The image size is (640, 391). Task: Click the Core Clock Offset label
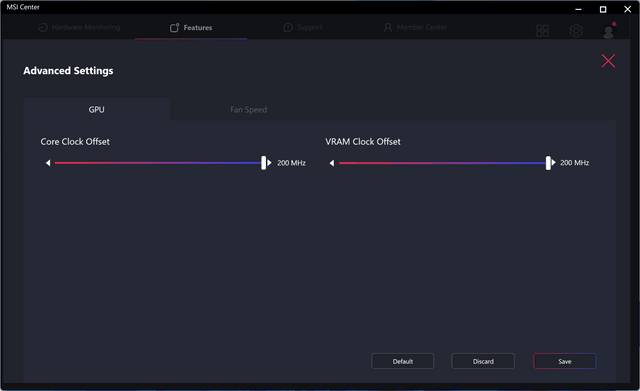(75, 142)
